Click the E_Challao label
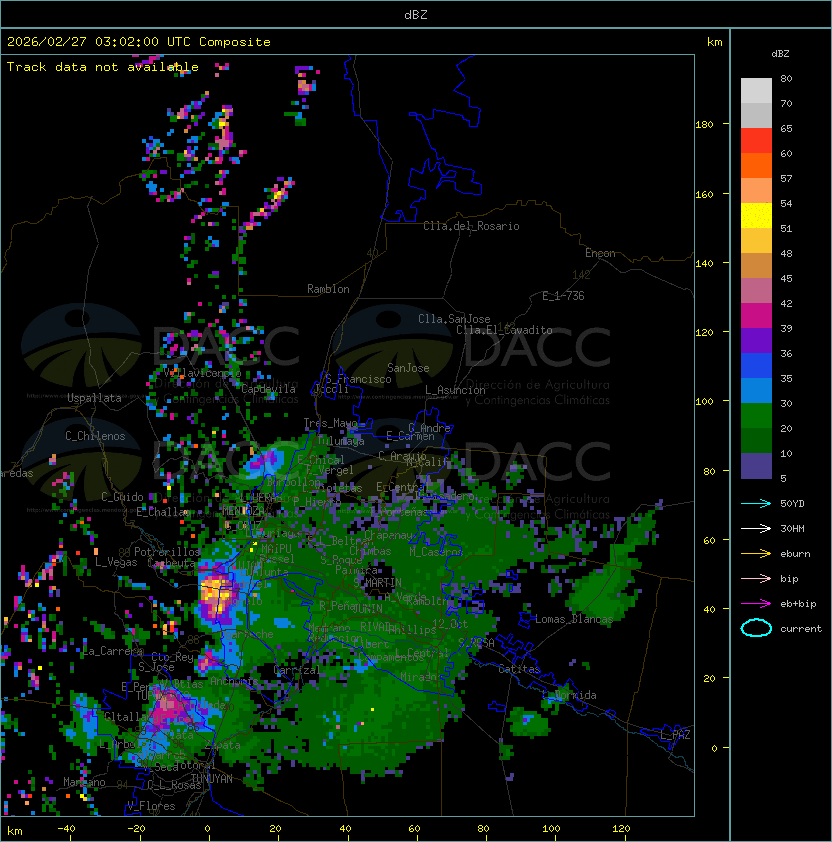This screenshot has height=842, width=832. click(162, 512)
